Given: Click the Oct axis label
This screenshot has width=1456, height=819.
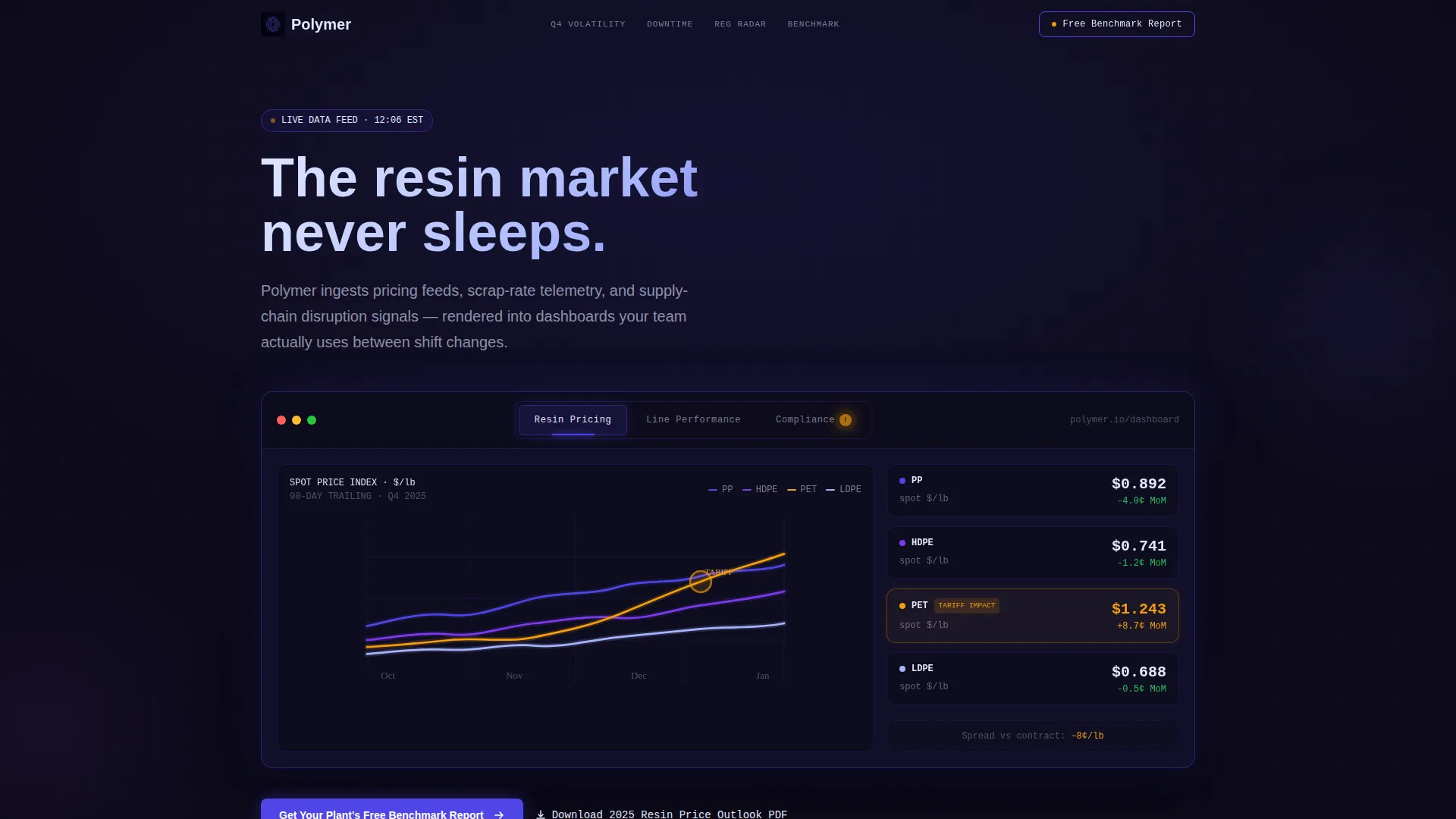Looking at the screenshot, I should pyautogui.click(x=388, y=676).
